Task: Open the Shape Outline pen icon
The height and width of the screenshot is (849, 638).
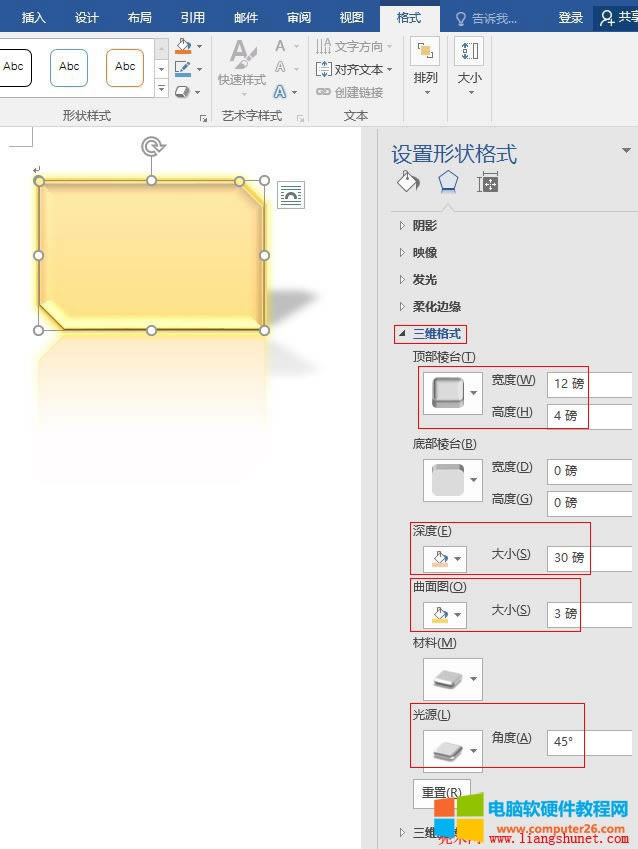Action: pos(183,69)
